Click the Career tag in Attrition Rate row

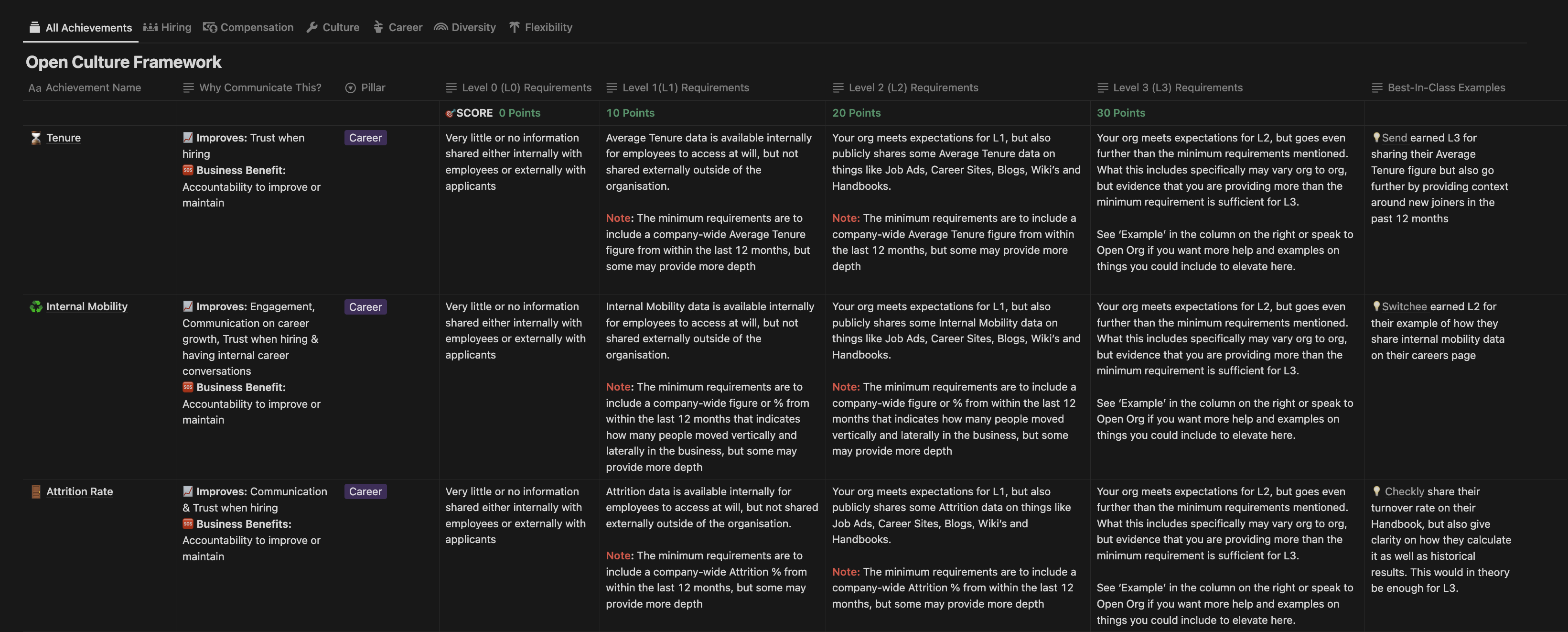pos(365,491)
